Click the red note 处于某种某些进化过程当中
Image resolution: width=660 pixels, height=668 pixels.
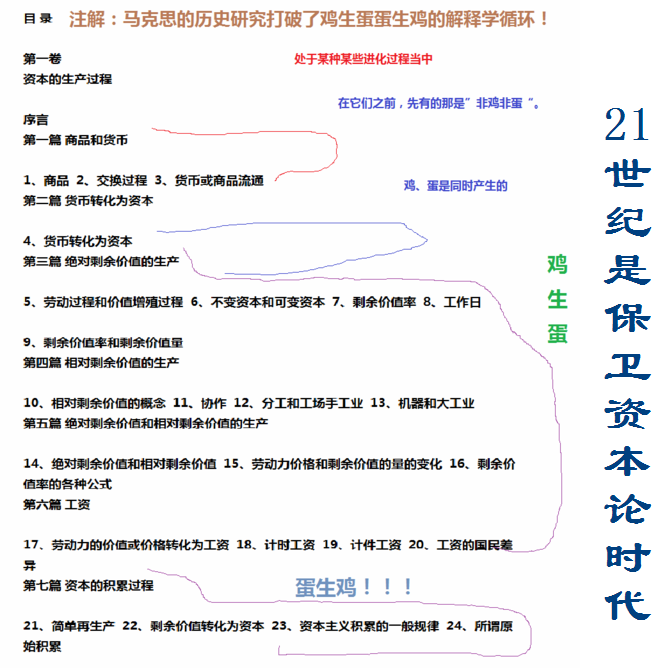pos(363,59)
